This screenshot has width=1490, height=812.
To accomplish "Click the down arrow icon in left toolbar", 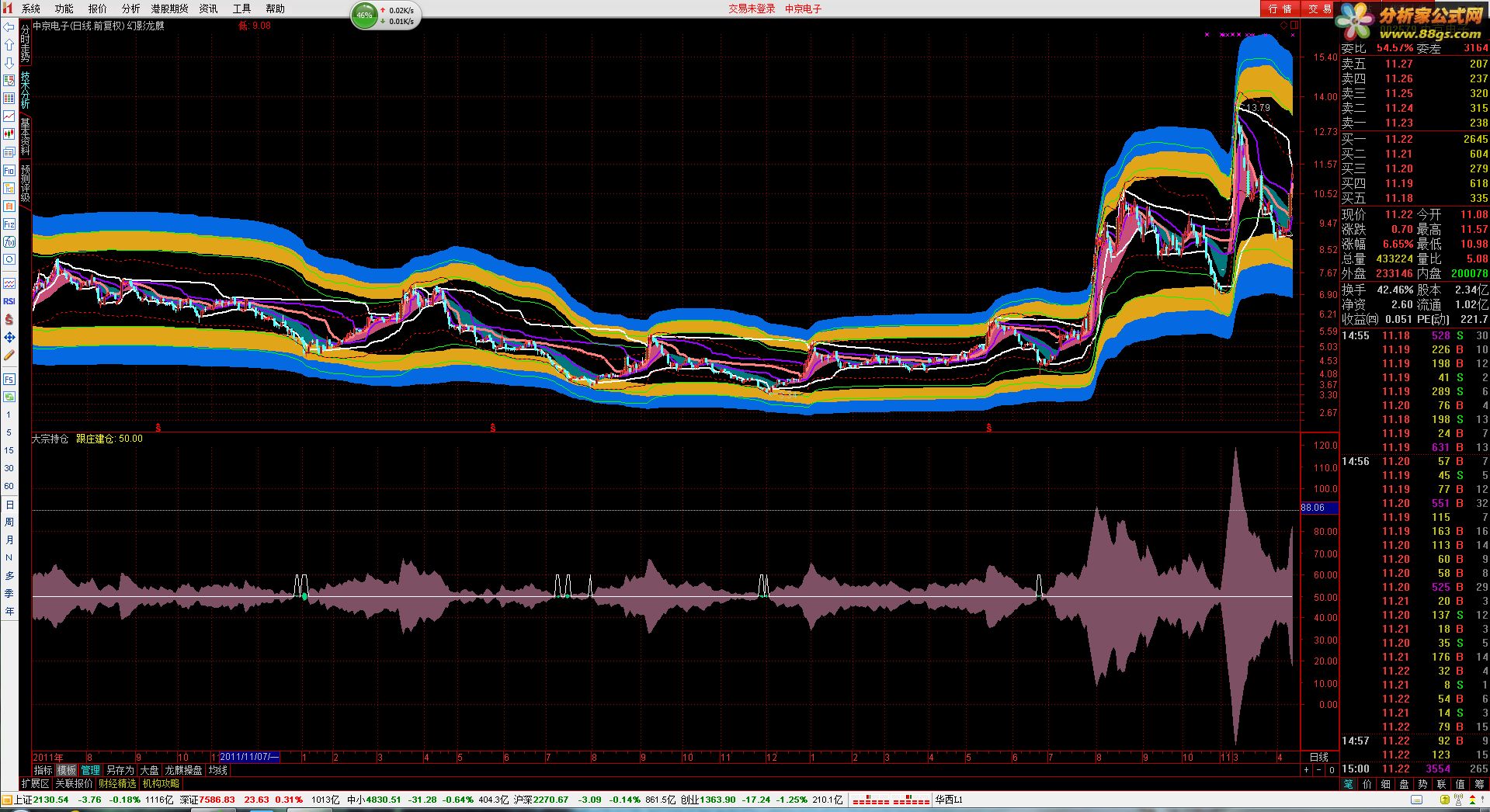I will [9, 63].
